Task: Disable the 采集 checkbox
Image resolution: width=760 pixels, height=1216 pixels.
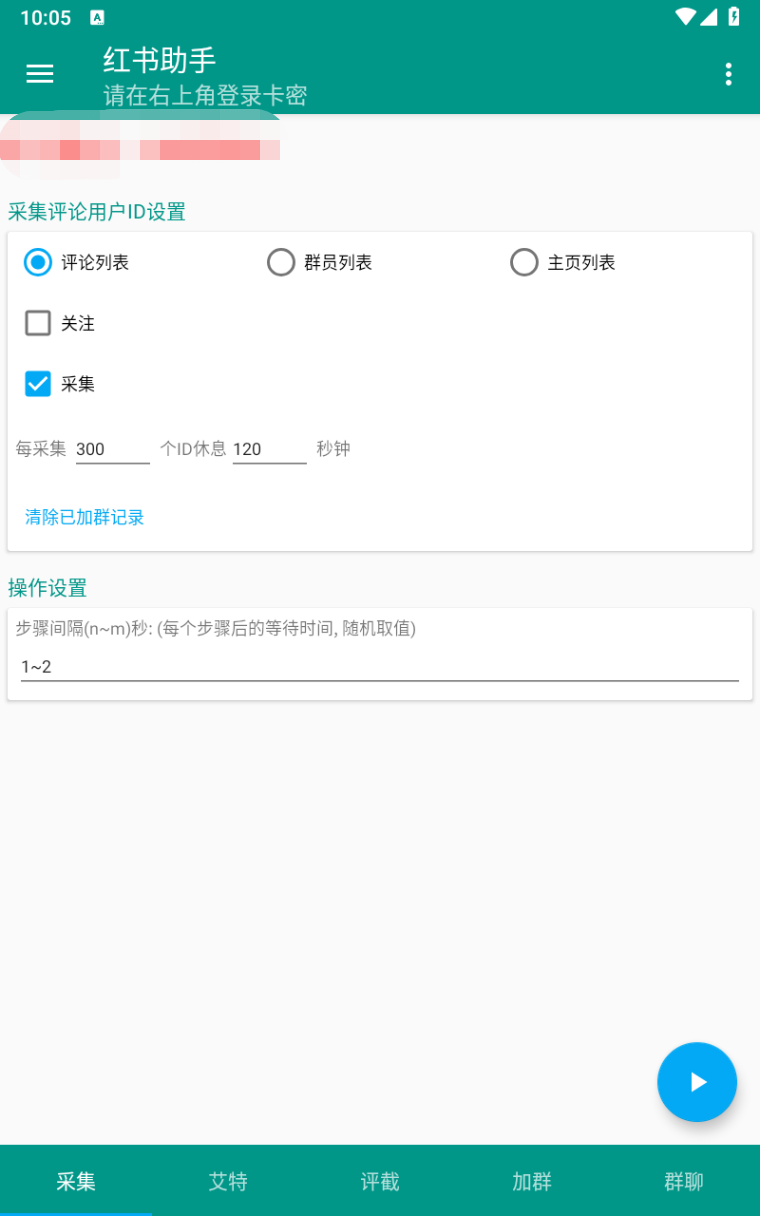Action: 37,383
